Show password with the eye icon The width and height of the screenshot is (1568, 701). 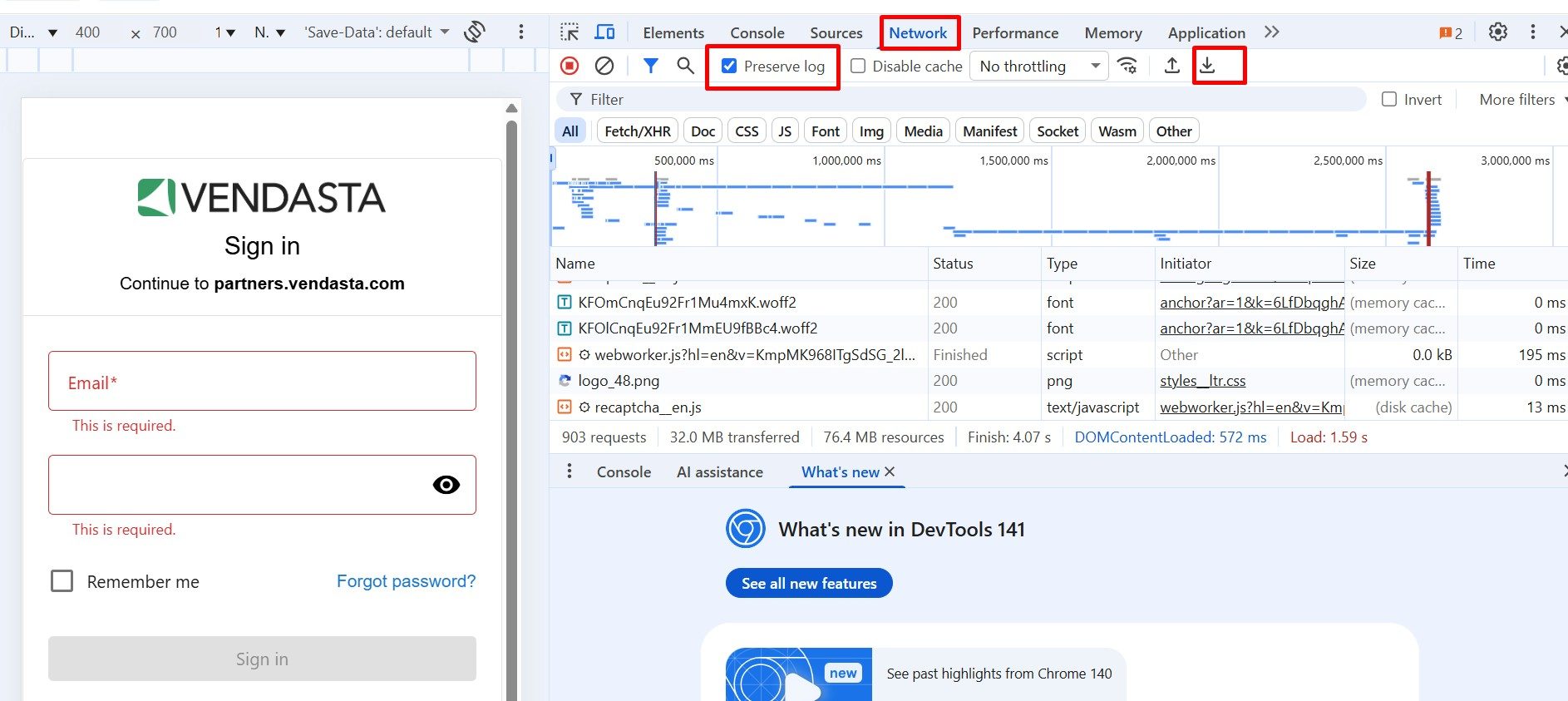pos(446,485)
